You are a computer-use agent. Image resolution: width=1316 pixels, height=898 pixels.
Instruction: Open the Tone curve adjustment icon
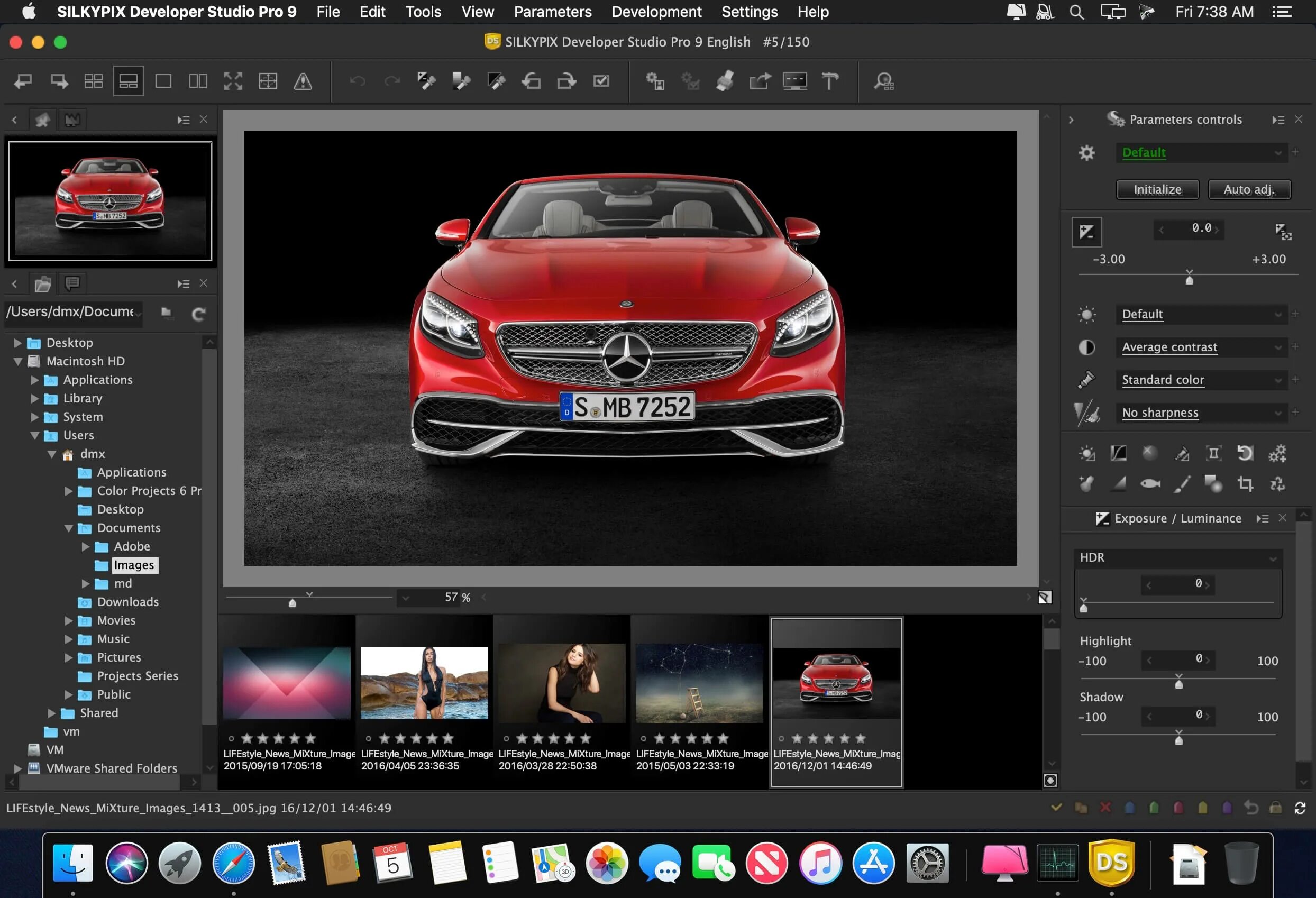1118,453
